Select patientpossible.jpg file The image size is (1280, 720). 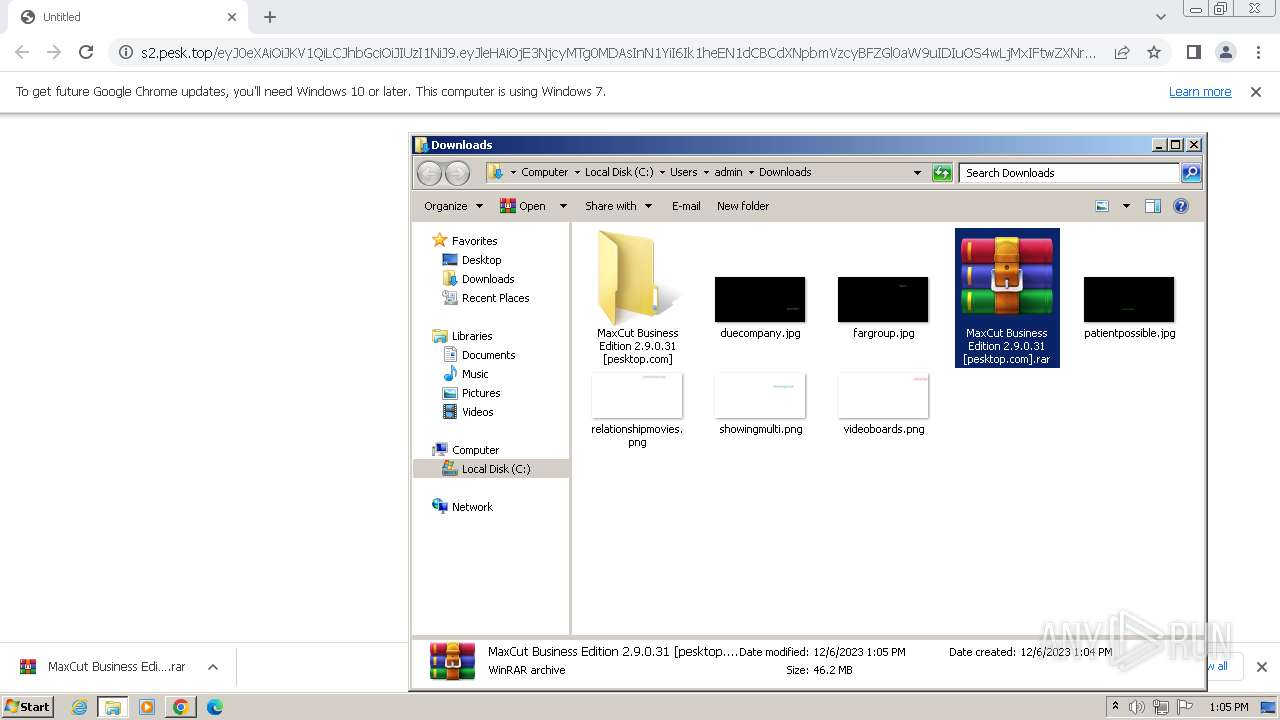click(1129, 308)
